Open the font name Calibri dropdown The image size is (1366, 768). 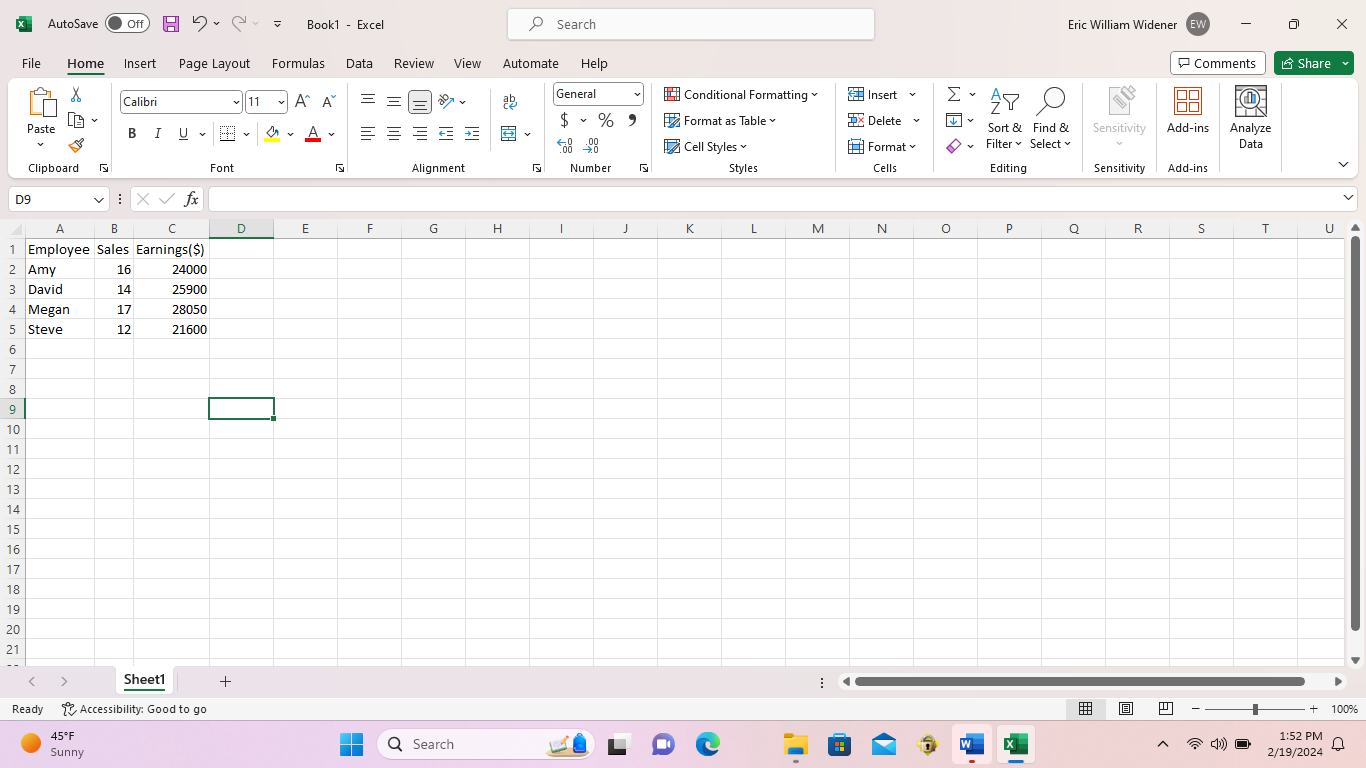click(x=236, y=102)
